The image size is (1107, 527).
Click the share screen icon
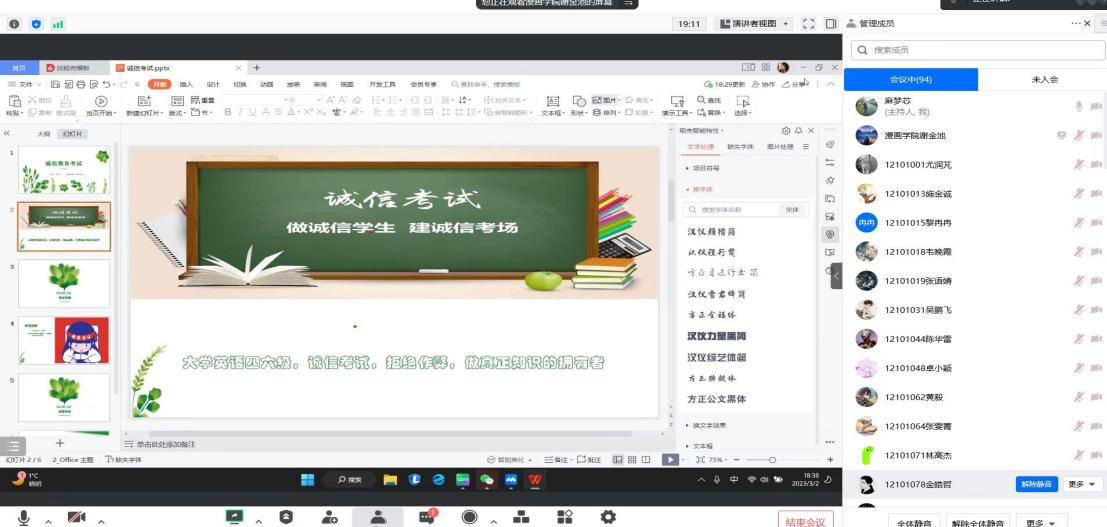click(235, 517)
